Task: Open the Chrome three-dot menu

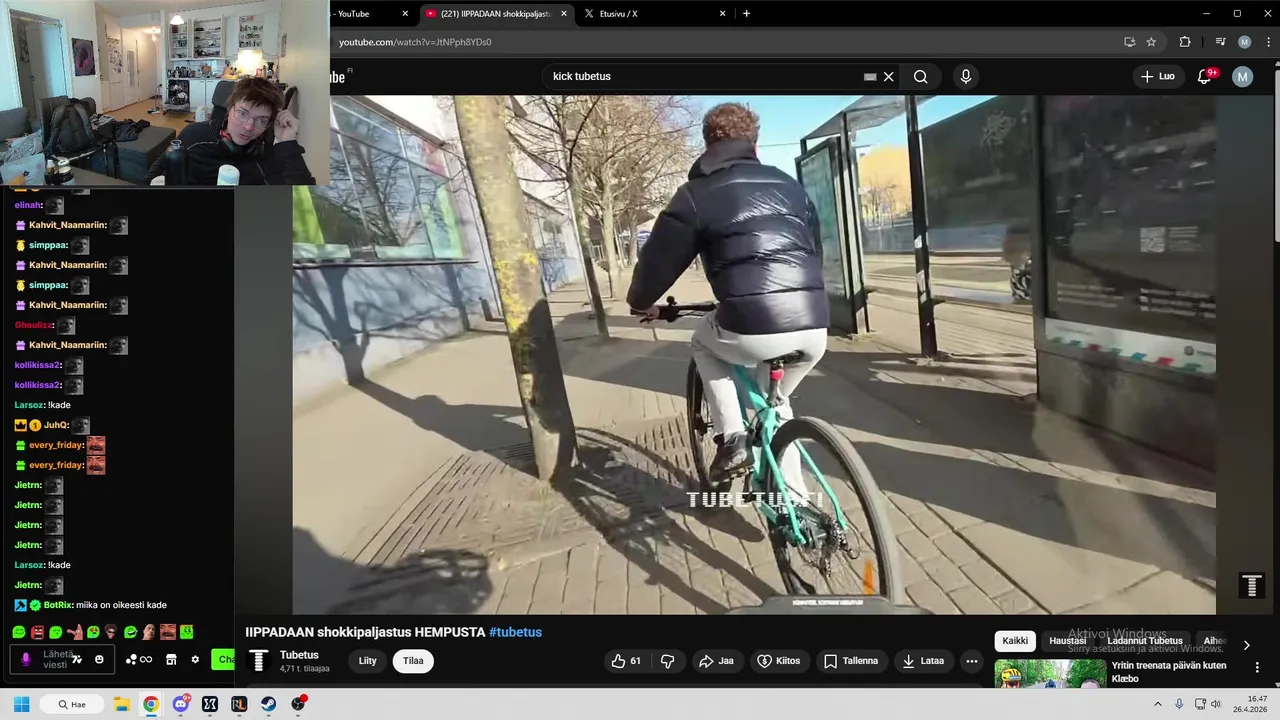Action: click(1269, 42)
